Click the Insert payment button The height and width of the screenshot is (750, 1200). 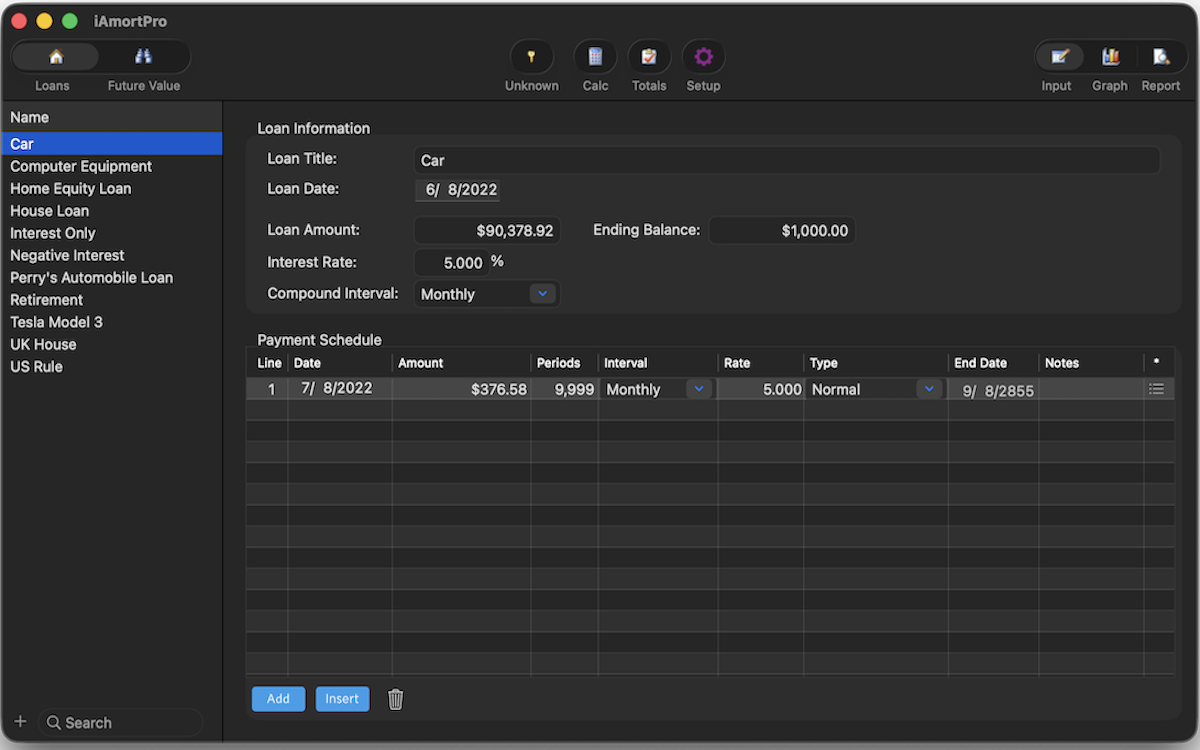(x=342, y=699)
